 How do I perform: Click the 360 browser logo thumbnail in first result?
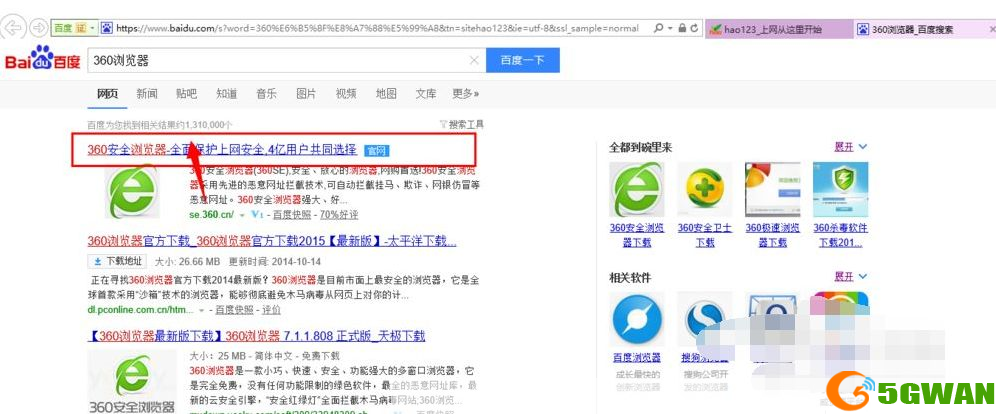click(x=132, y=192)
